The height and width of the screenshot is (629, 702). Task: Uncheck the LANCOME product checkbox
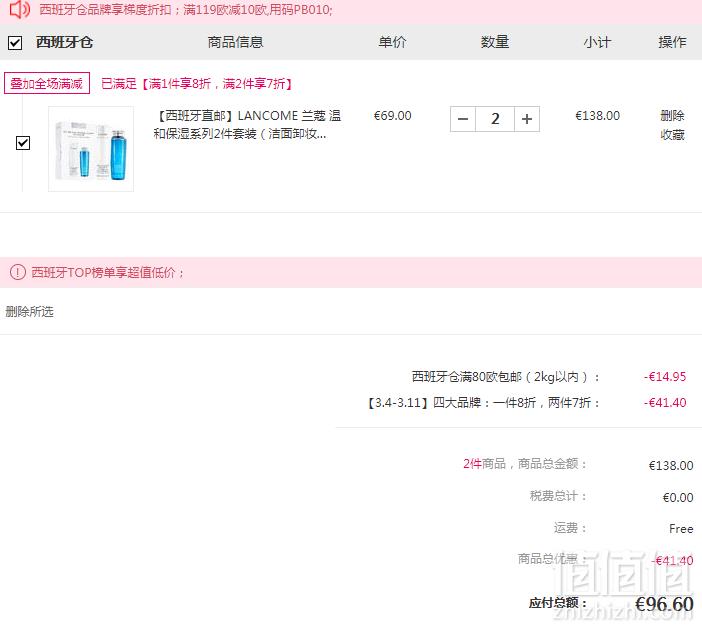(23, 143)
